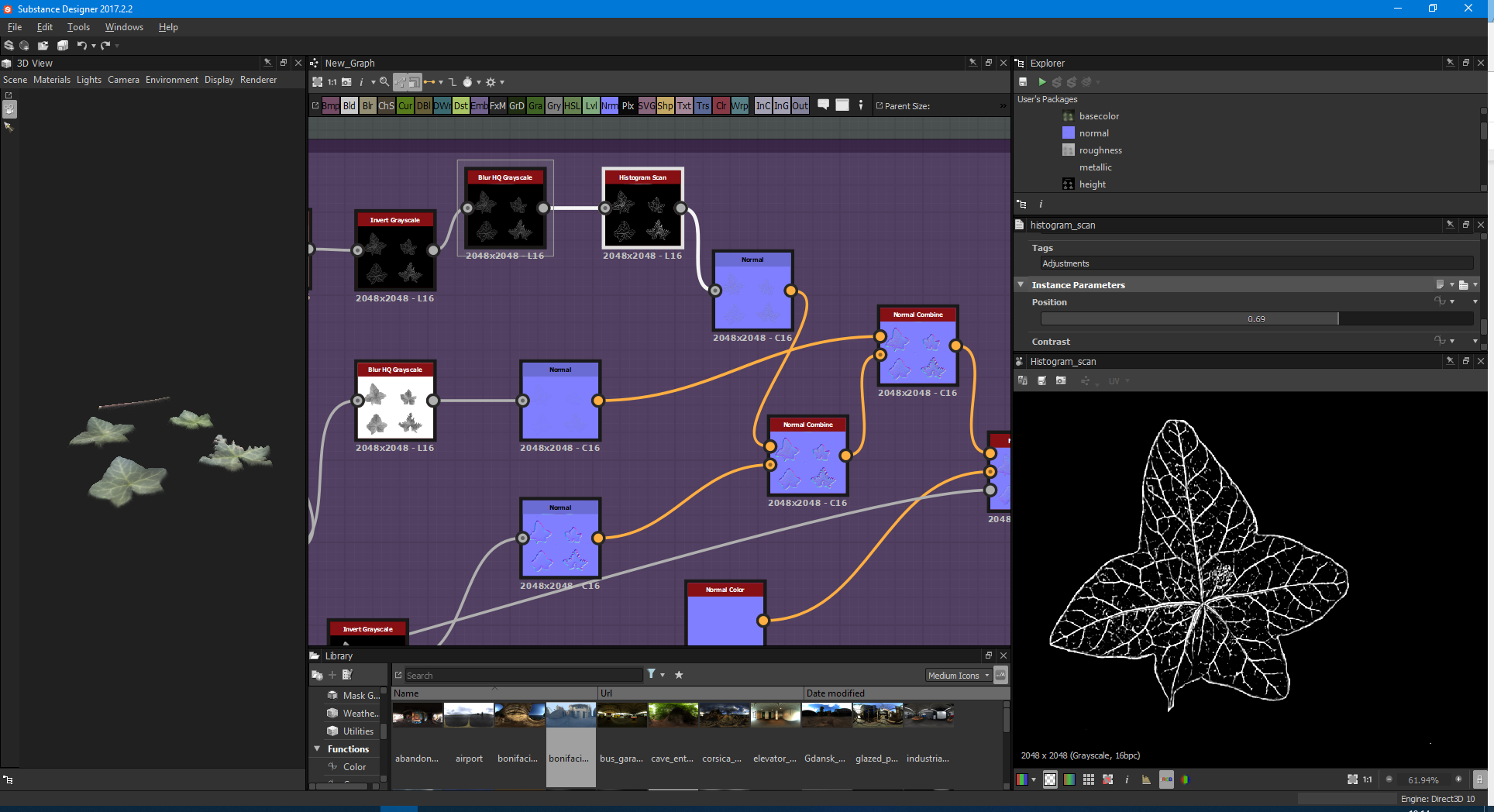The image size is (1494, 812).
Task: Add a comment to the graph
Action: coord(824,105)
